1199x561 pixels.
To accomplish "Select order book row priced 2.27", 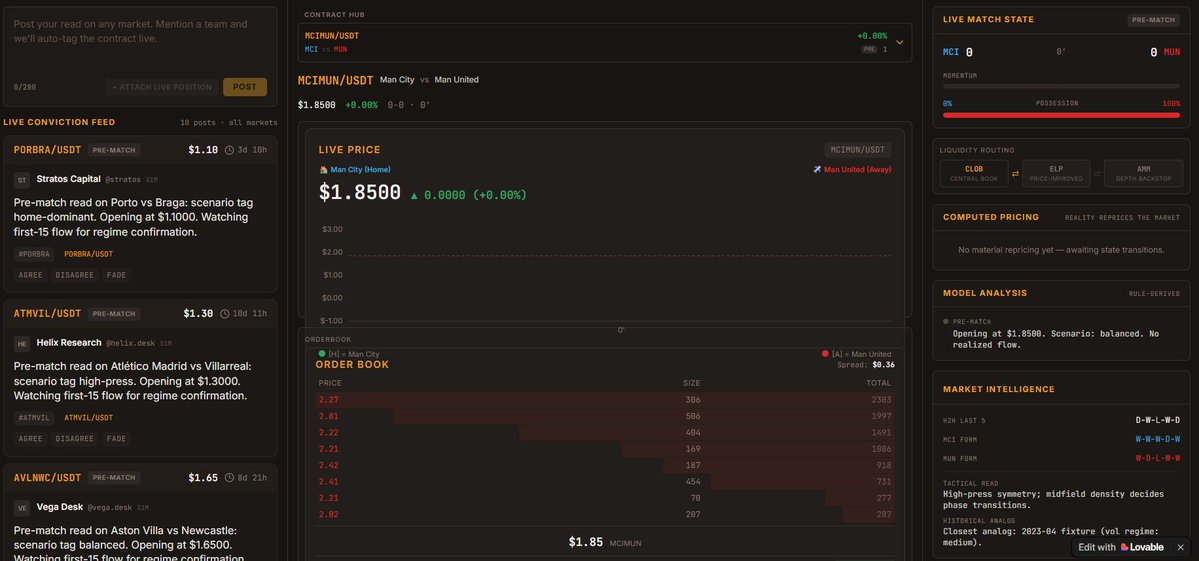I will click(x=605, y=400).
